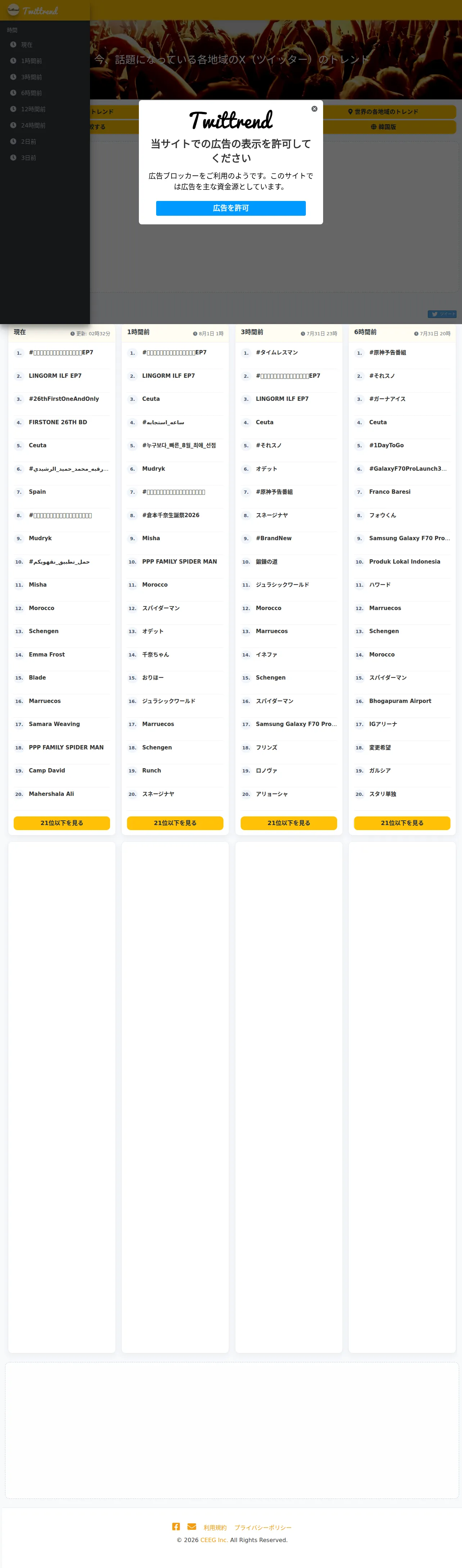Click the mail envelope icon in the footer
The height and width of the screenshot is (1568, 462).
click(x=191, y=1526)
